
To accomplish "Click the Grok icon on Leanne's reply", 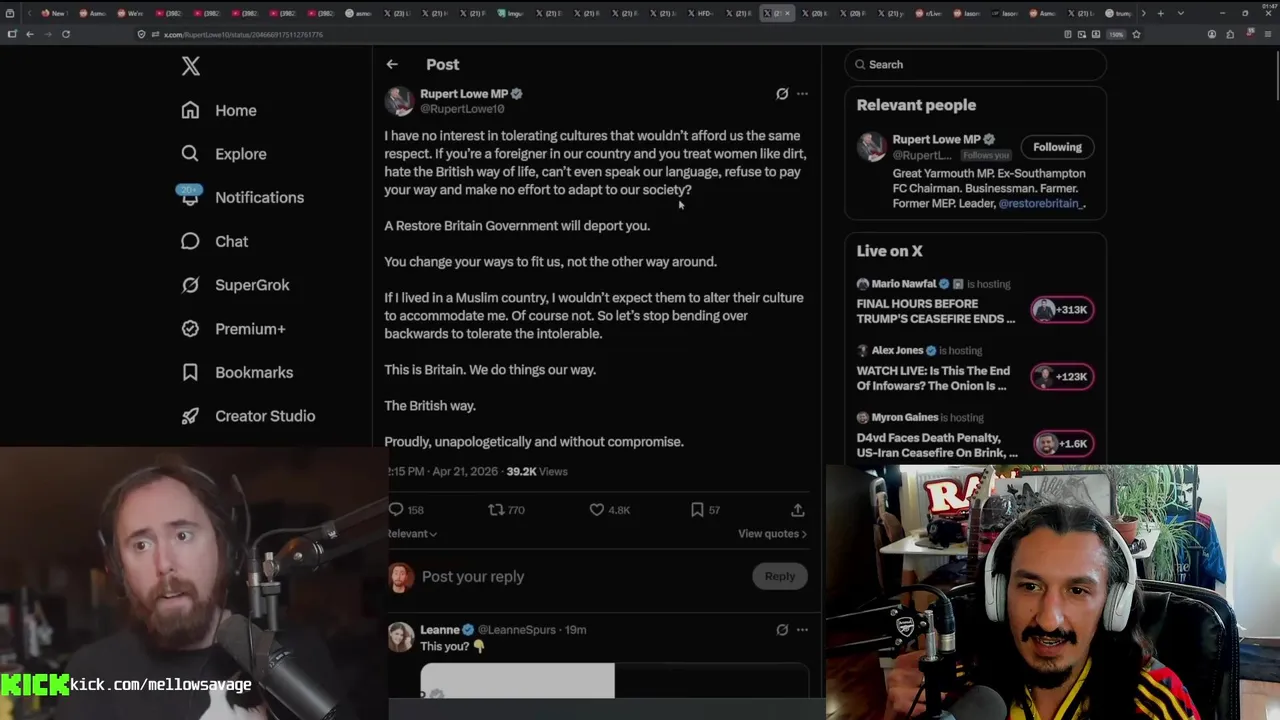I will [x=782, y=630].
